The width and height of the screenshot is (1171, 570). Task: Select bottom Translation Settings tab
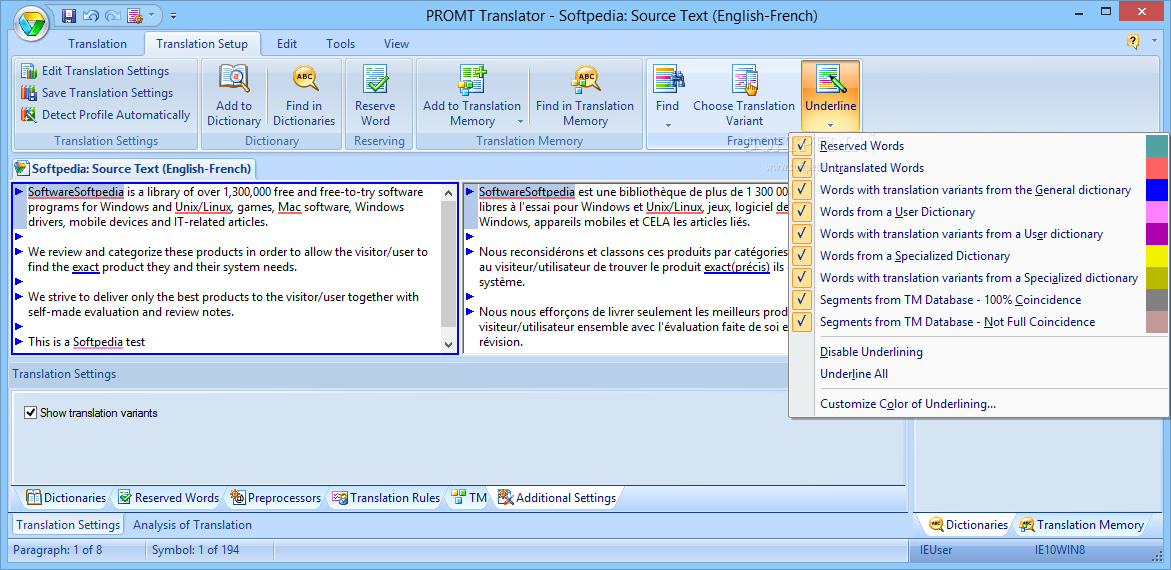pos(68,525)
